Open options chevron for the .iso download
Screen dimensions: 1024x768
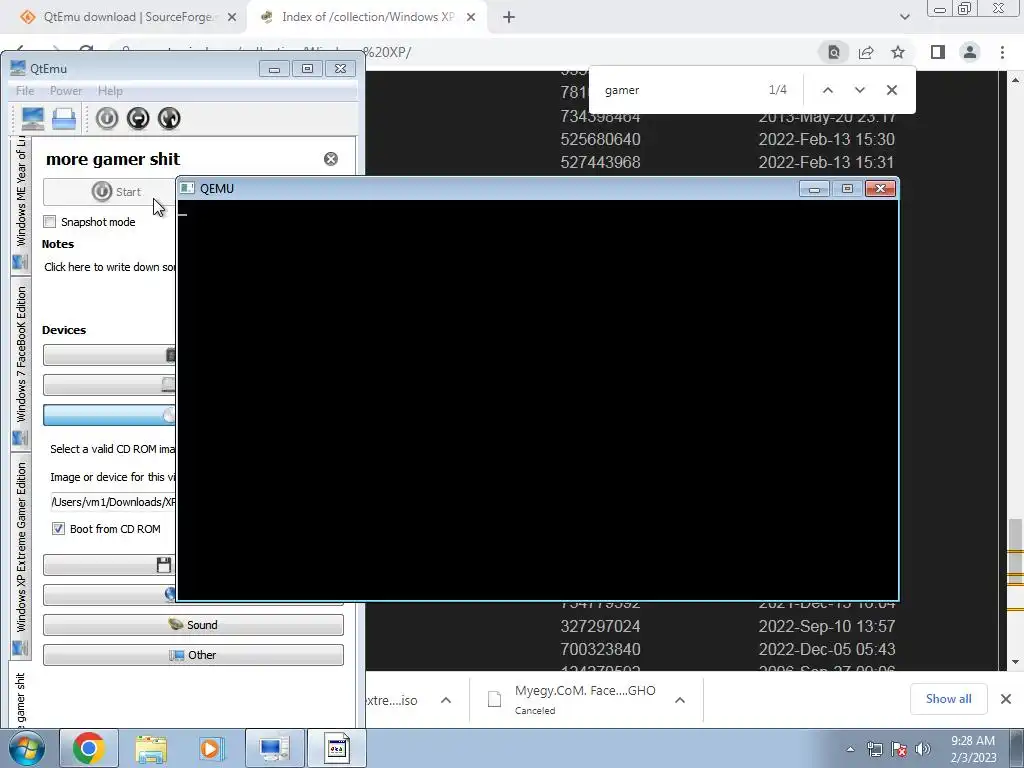point(446,700)
